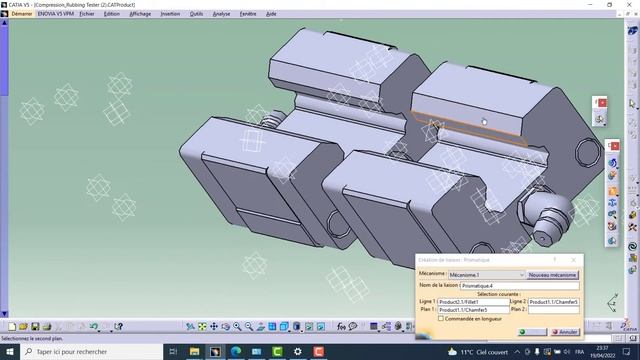Open the Formula f(x) tool
This screenshot has height=360, width=640.
341,327
